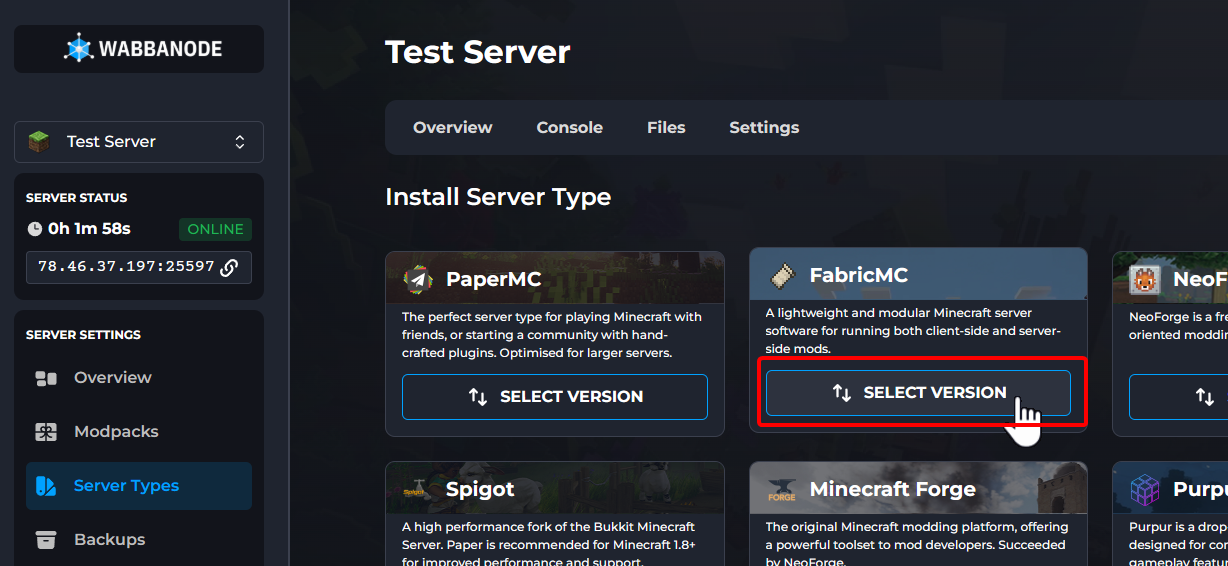
Task: Click the FabricMC logo icon
Action: click(x=781, y=275)
